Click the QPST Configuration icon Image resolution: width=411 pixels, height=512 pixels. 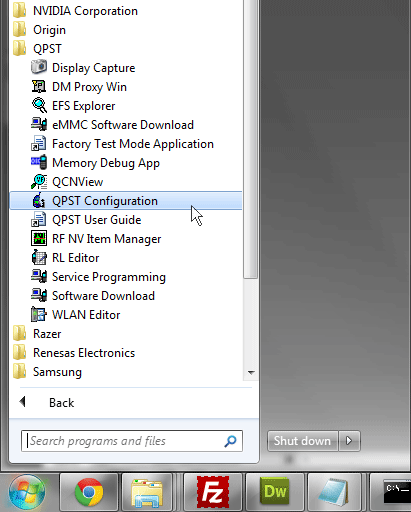pyautogui.click(x=39, y=201)
